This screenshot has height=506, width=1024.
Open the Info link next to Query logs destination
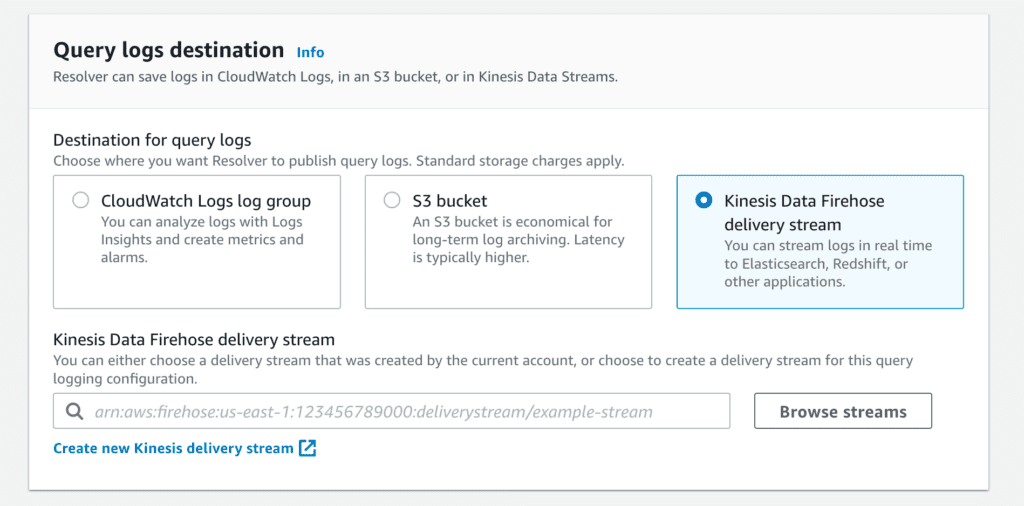pyautogui.click(x=310, y=52)
